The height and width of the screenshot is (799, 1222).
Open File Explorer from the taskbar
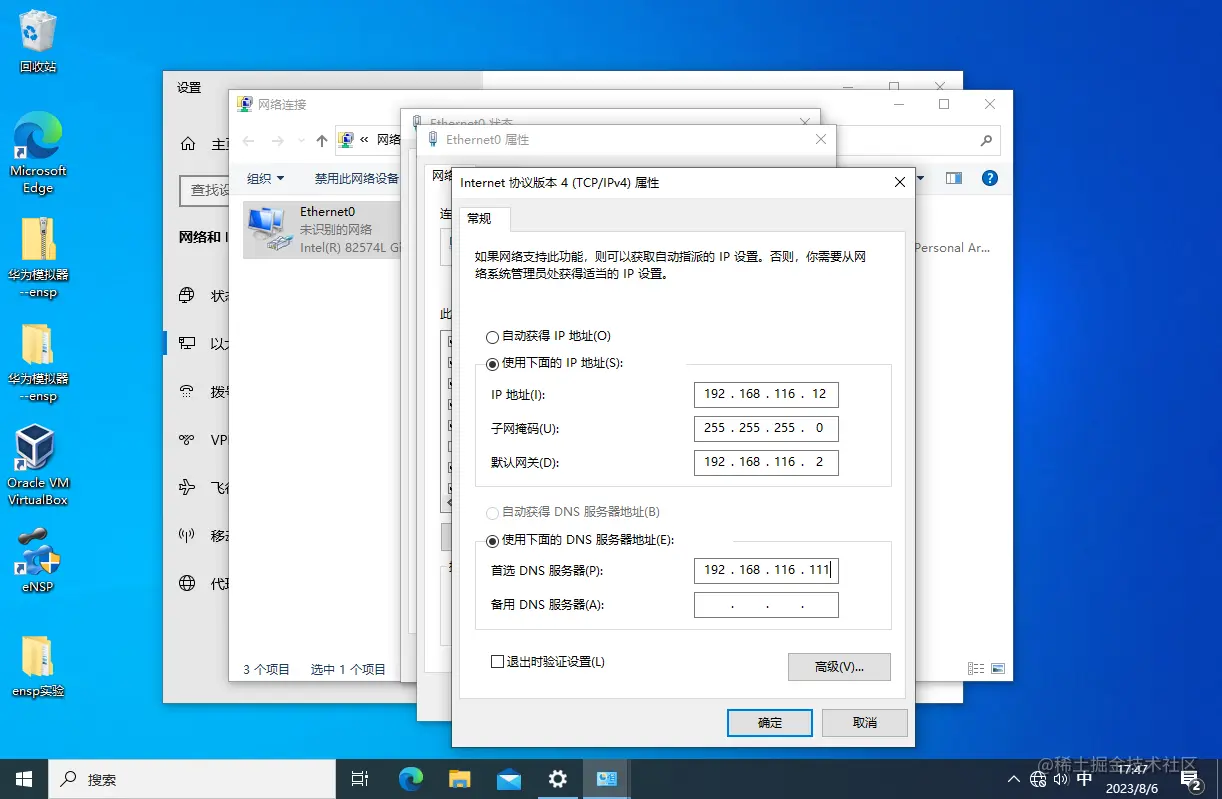[x=459, y=779]
